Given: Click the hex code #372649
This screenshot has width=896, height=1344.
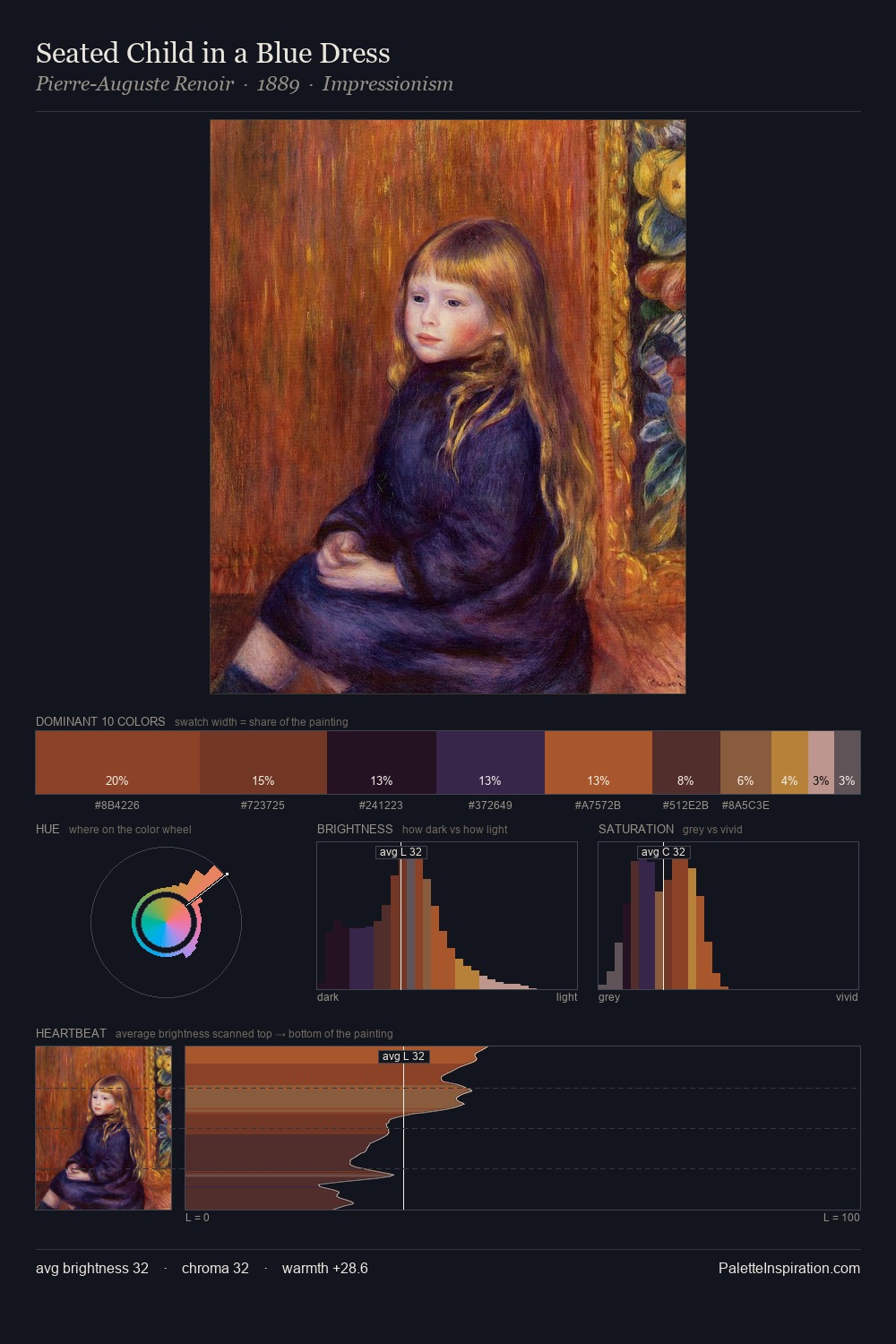Looking at the screenshot, I should click(x=490, y=805).
